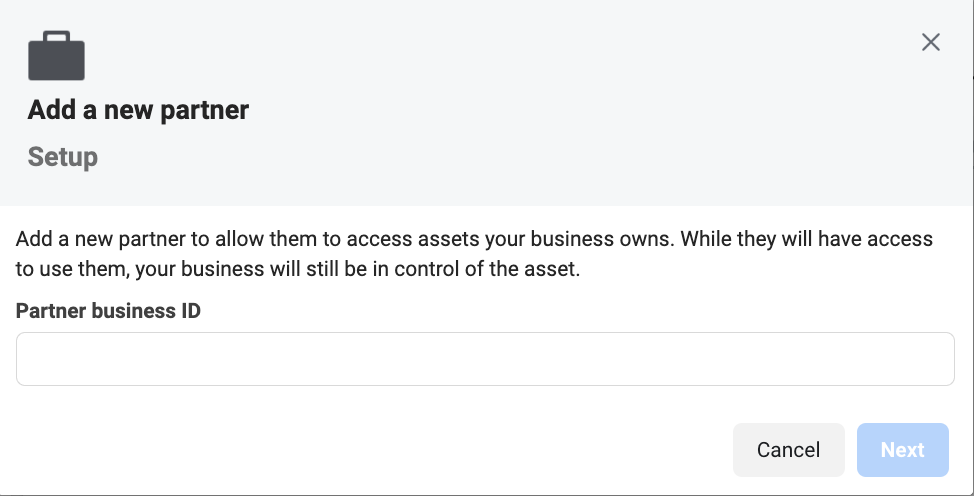Cancel adding a new partner

point(788,450)
